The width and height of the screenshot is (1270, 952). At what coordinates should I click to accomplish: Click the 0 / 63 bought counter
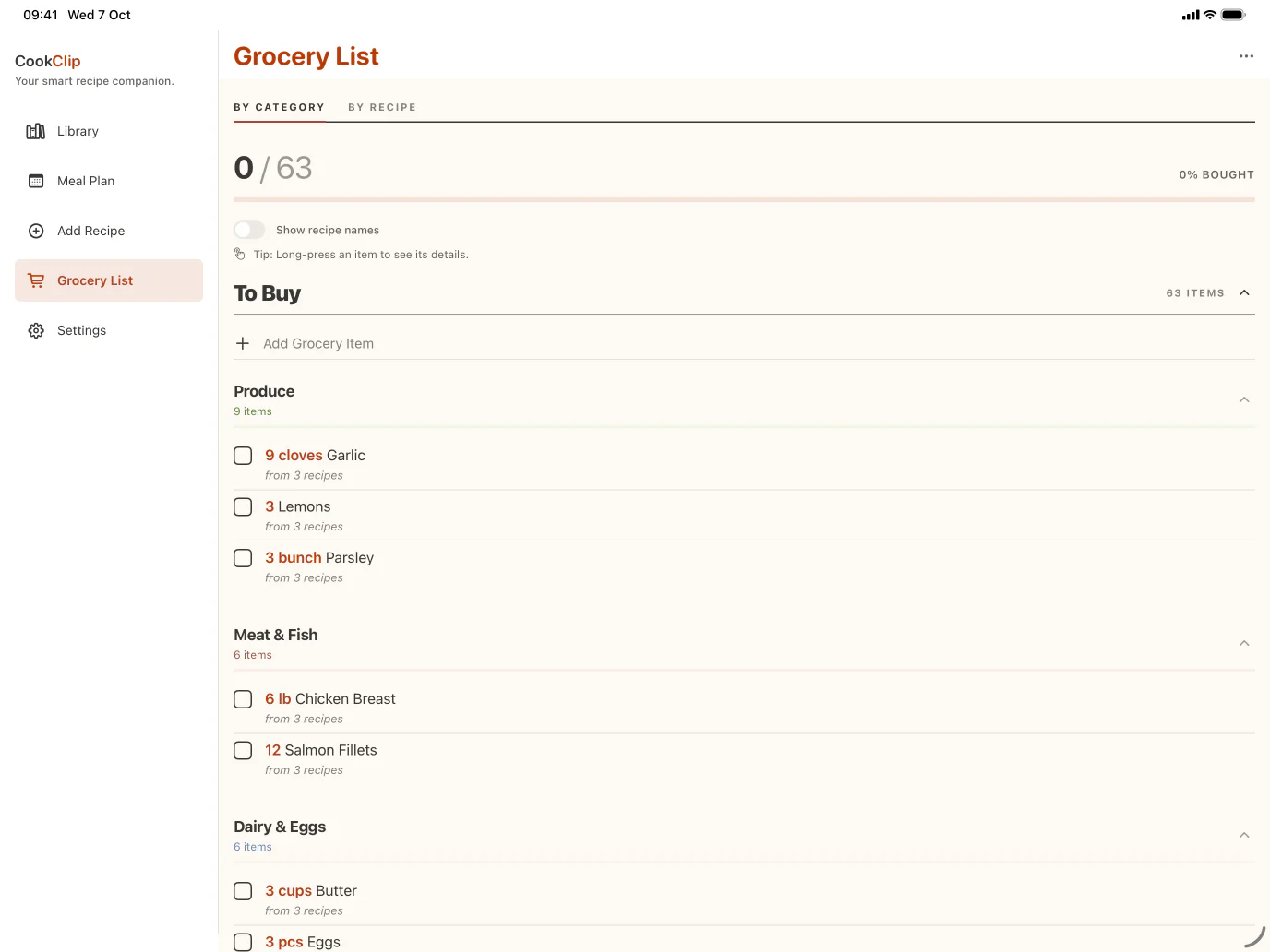pos(273,168)
